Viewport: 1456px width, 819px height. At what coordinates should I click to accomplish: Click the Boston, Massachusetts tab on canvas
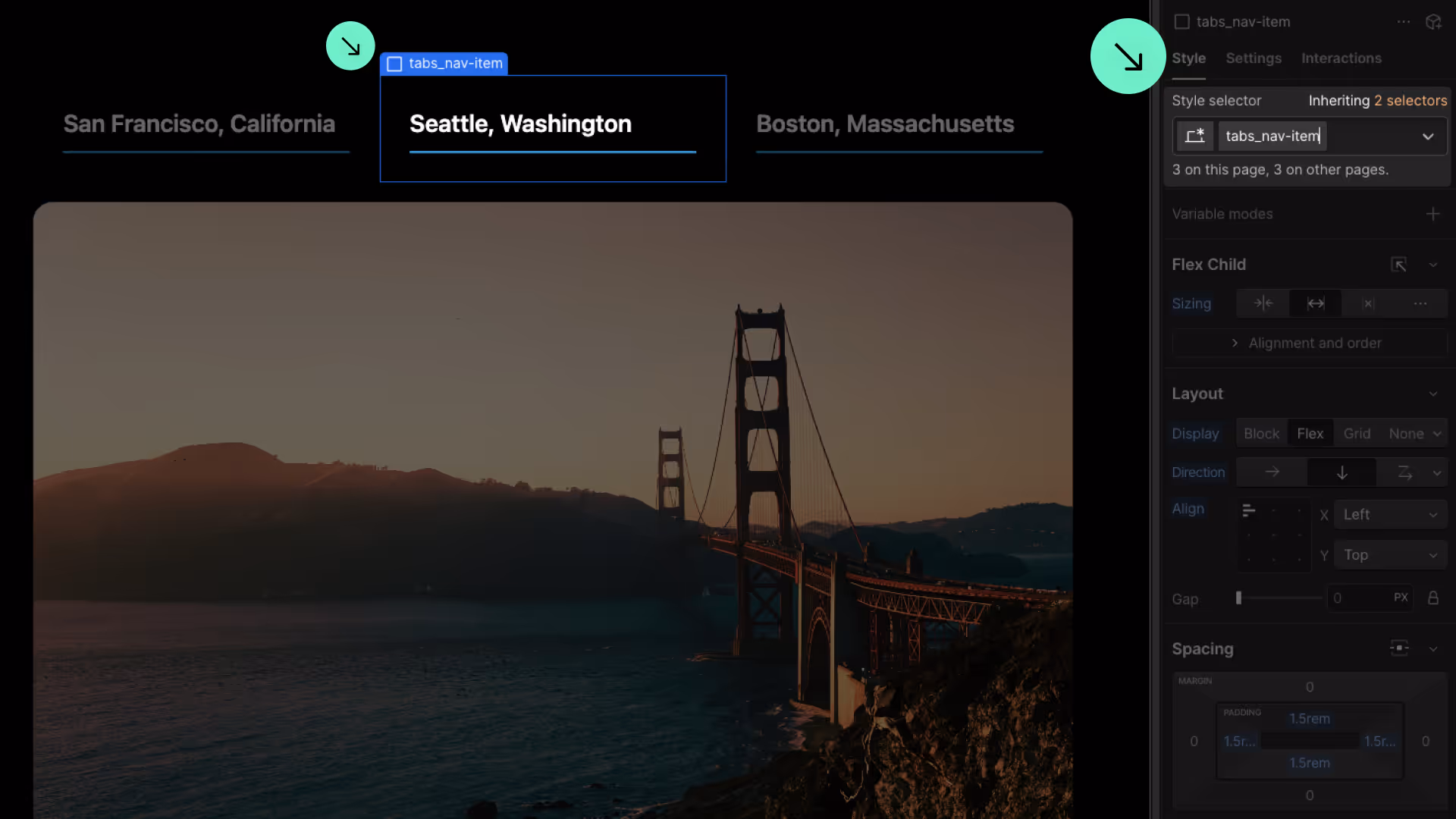coord(884,124)
